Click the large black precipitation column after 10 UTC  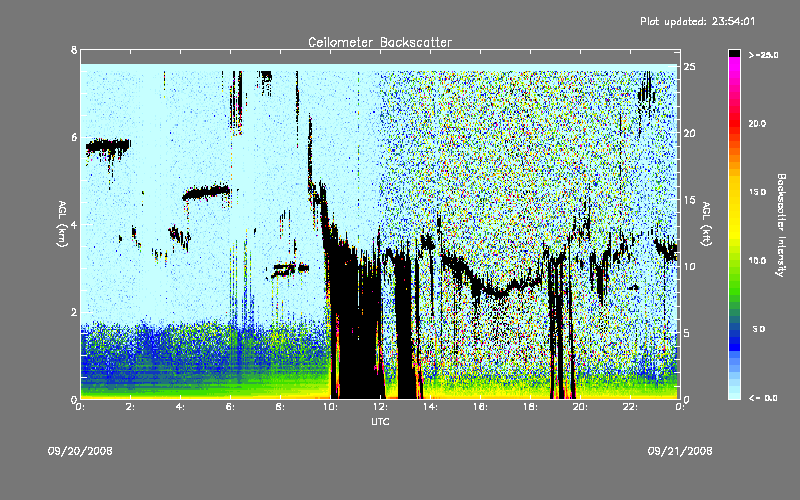tap(356, 327)
